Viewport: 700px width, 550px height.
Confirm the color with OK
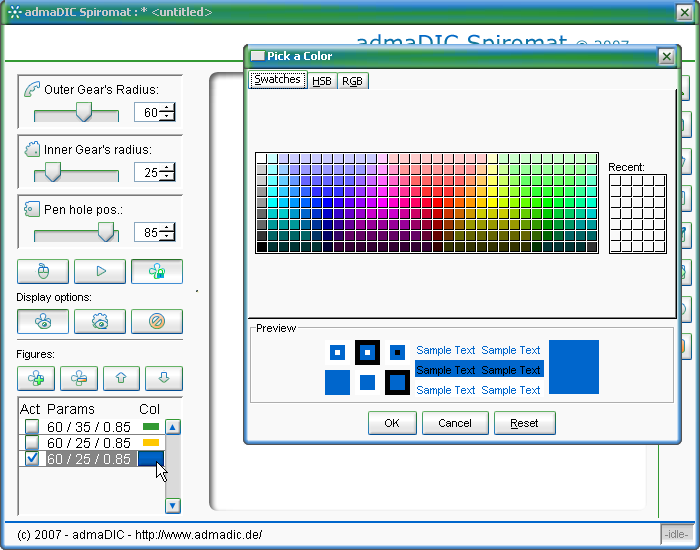tap(392, 423)
